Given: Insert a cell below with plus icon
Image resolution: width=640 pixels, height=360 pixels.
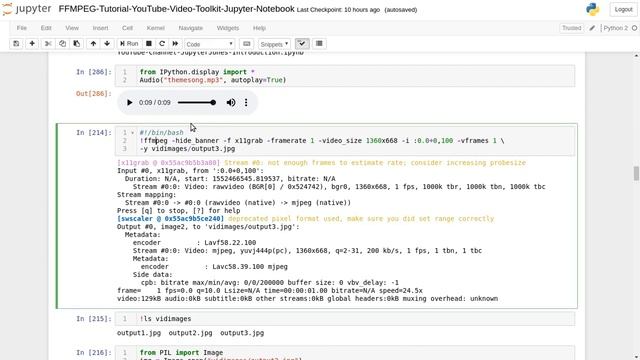Looking at the screenshot, I should click(32, 44).
